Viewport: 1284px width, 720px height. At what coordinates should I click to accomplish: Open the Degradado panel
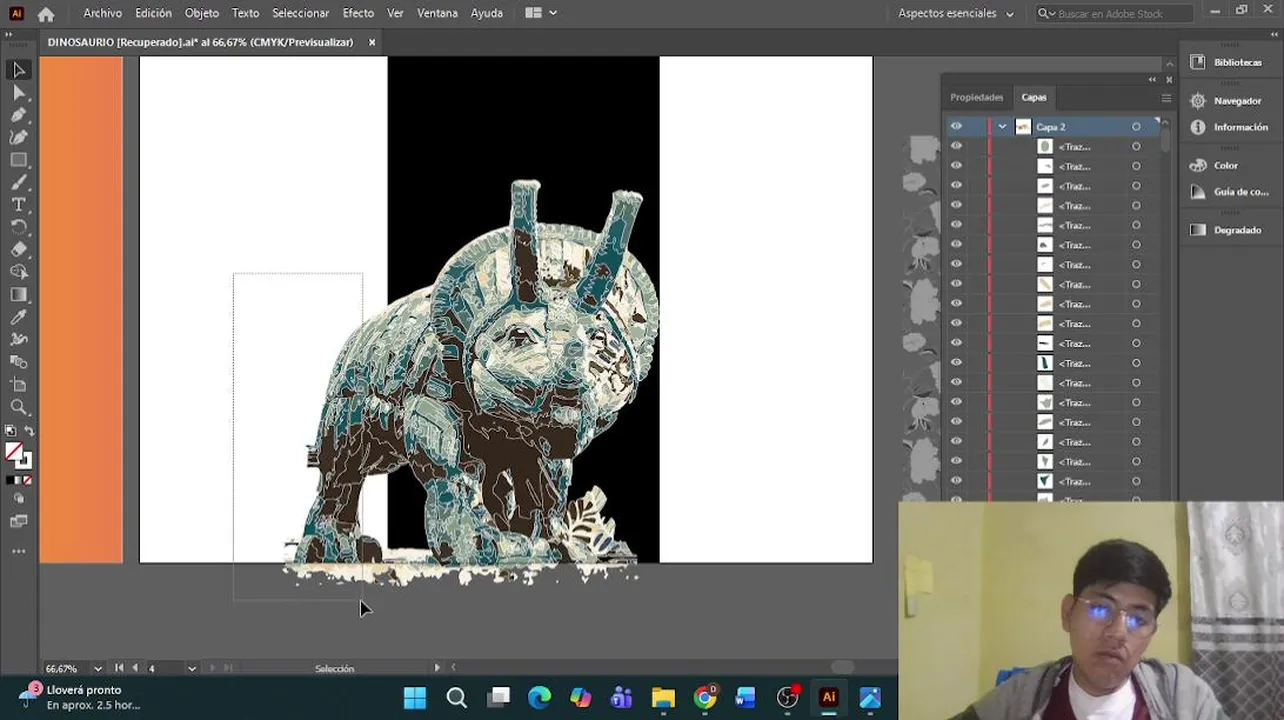[x=1227, y=230]
